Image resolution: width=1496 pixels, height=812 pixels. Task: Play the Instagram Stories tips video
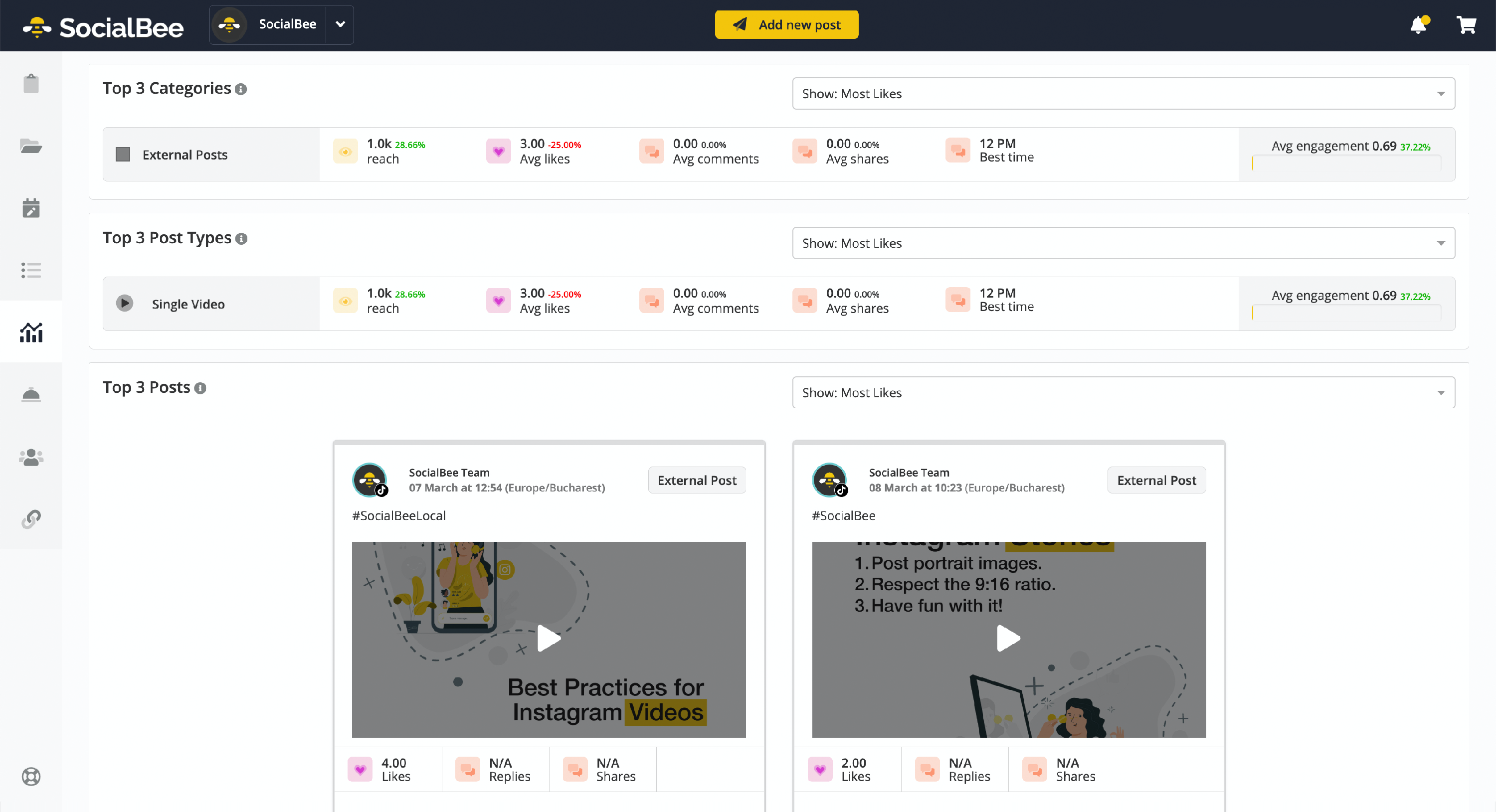(1008, 639)
